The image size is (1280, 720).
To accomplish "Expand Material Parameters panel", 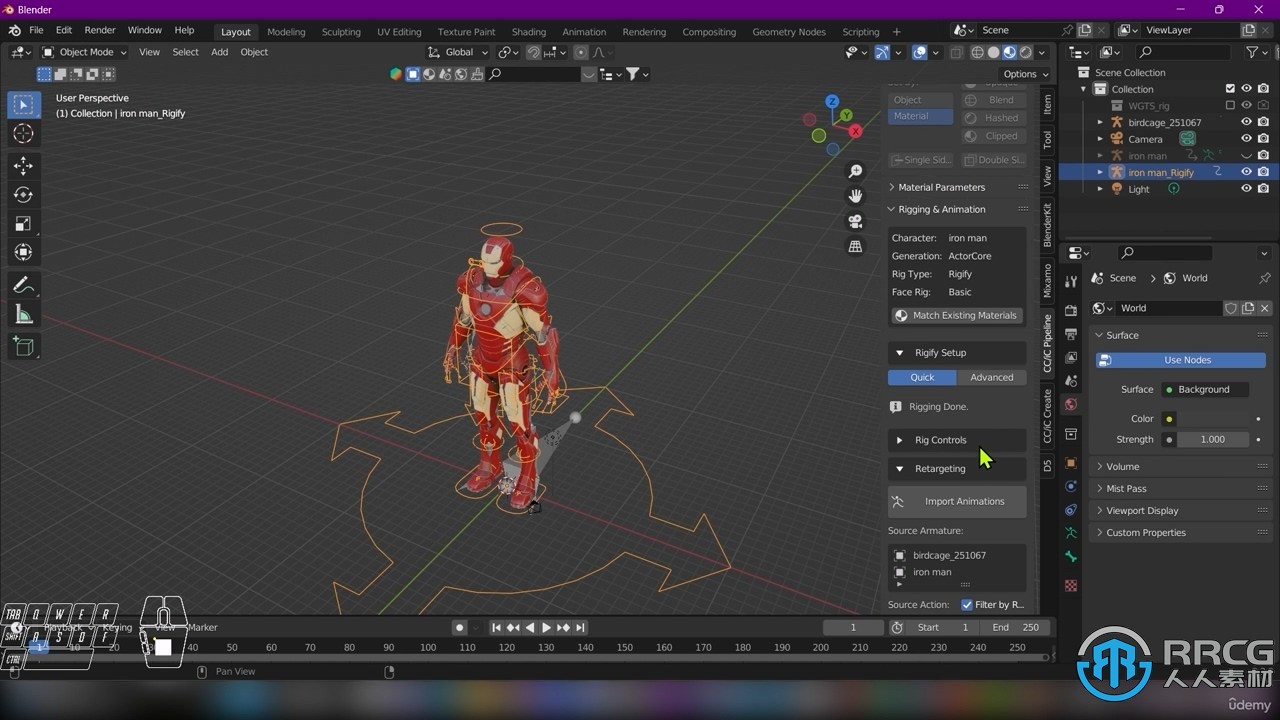I will click(941, 187).
